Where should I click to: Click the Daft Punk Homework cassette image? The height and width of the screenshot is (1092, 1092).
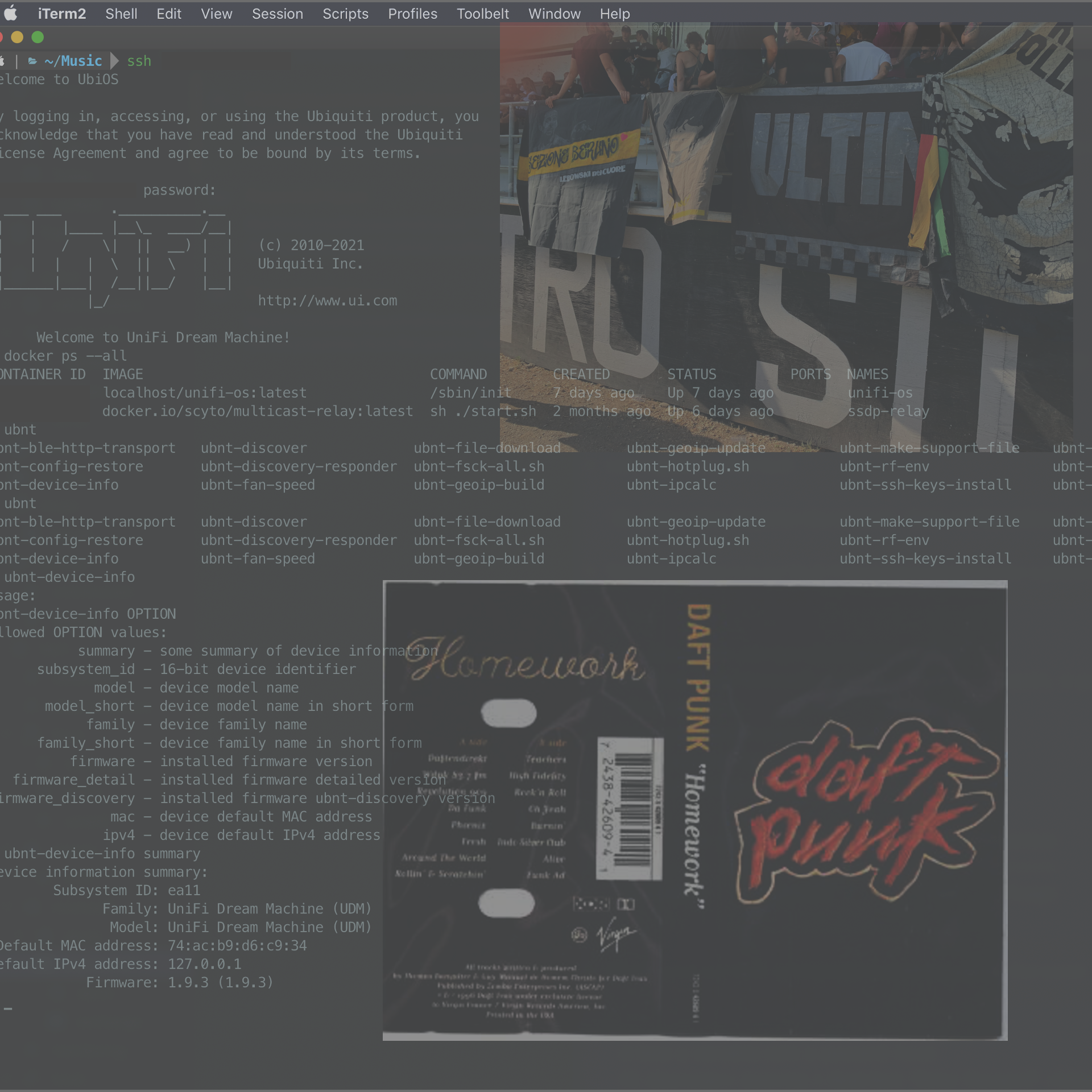(695, 810)
